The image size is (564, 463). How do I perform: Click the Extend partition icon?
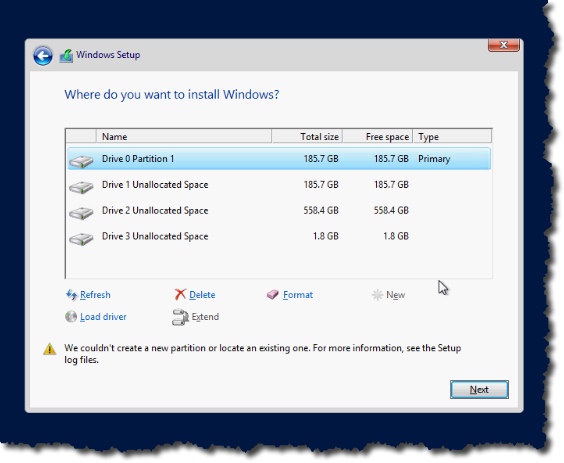[180, 317]
